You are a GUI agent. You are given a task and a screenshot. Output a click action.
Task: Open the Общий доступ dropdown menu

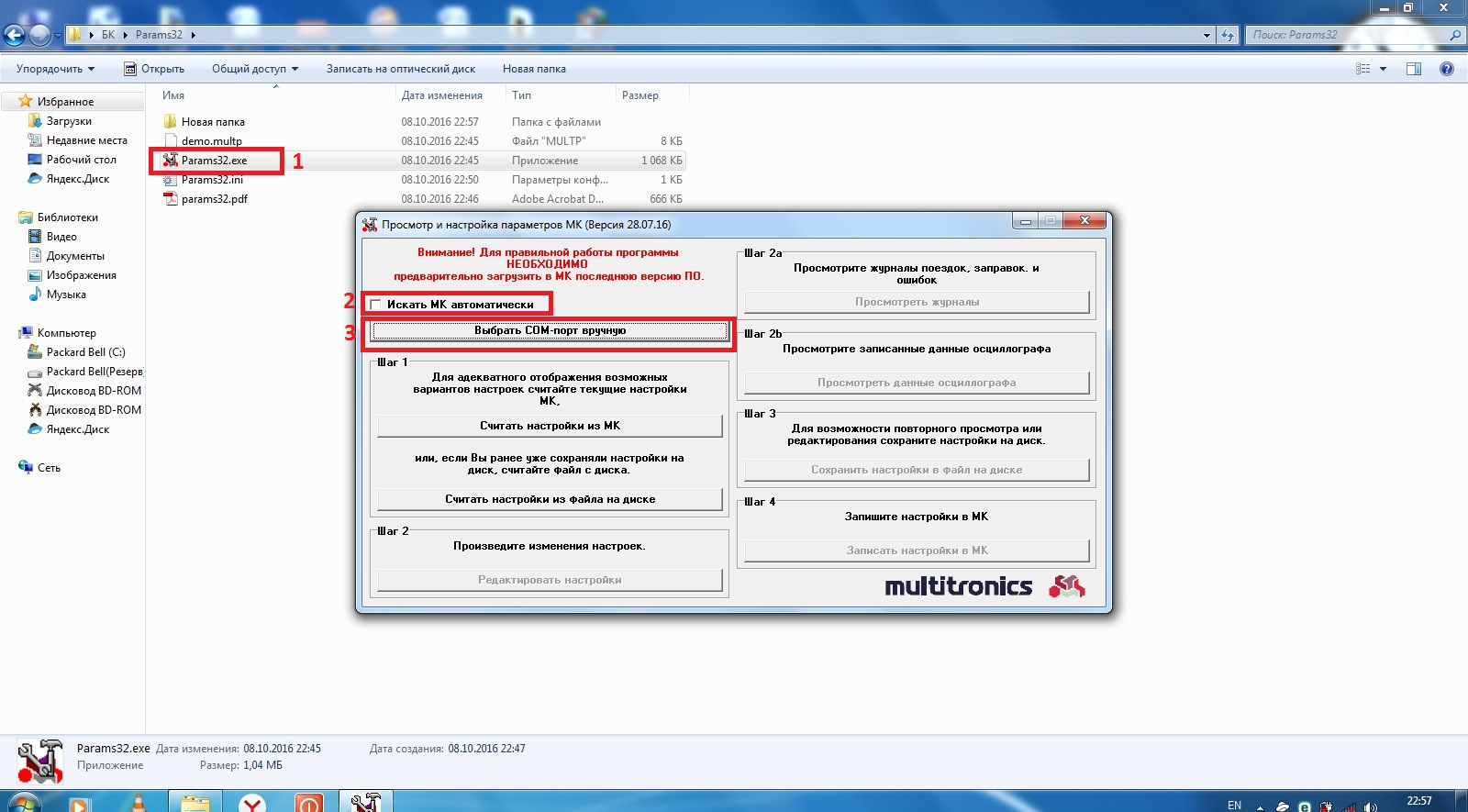click(x=255, y=69)
